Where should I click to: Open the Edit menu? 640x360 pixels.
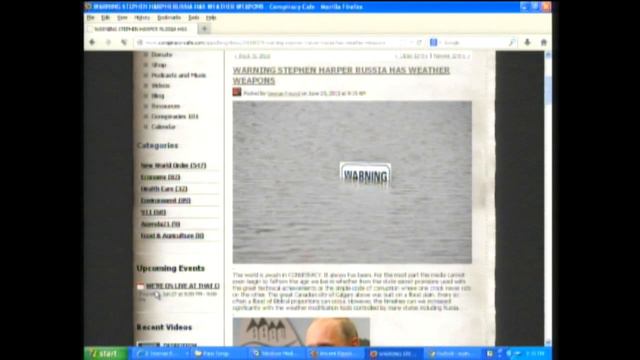(x=105, y=18)
